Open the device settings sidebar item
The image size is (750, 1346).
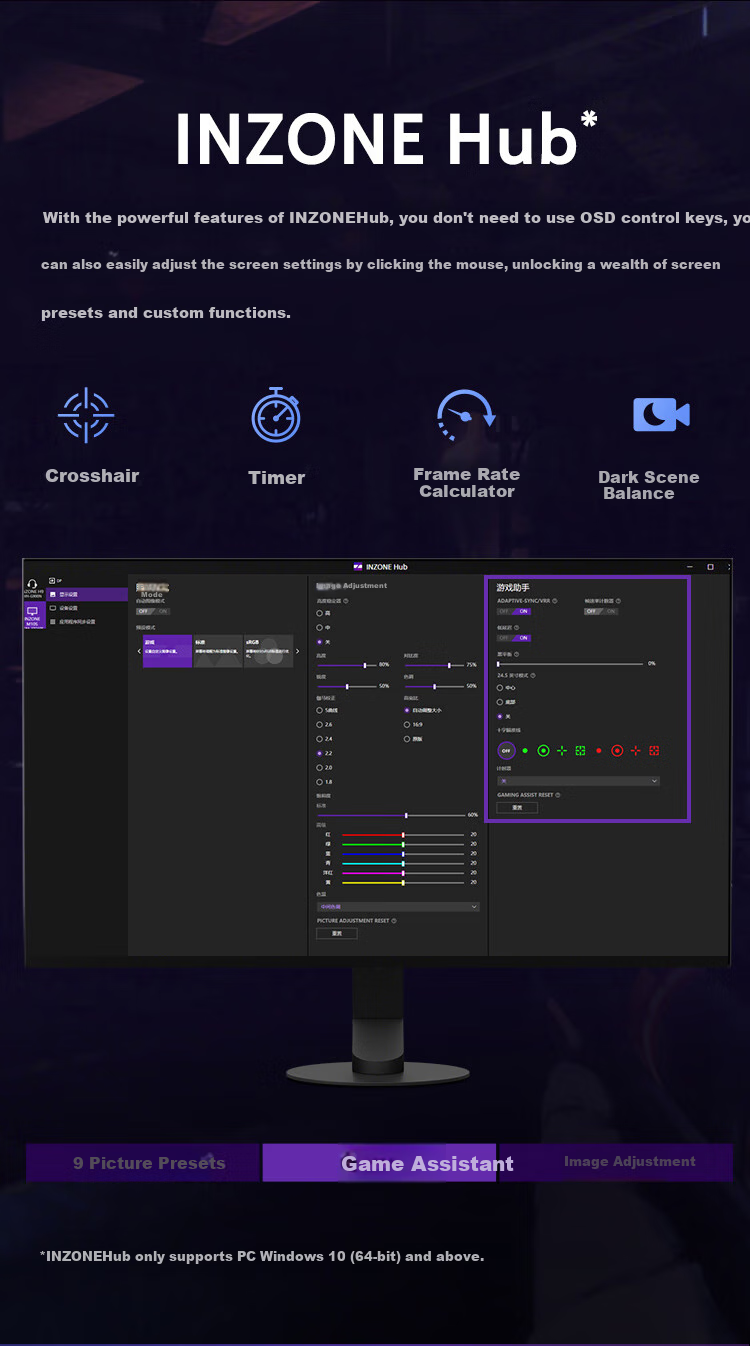point(88,608)
